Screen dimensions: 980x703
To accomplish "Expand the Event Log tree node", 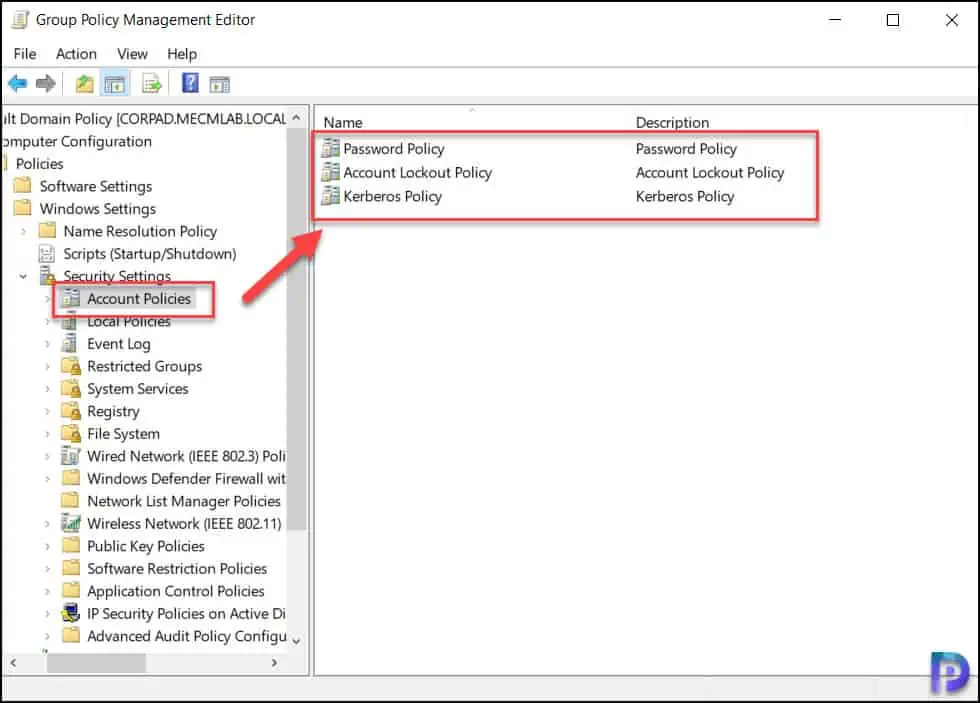I will point(47,344).
